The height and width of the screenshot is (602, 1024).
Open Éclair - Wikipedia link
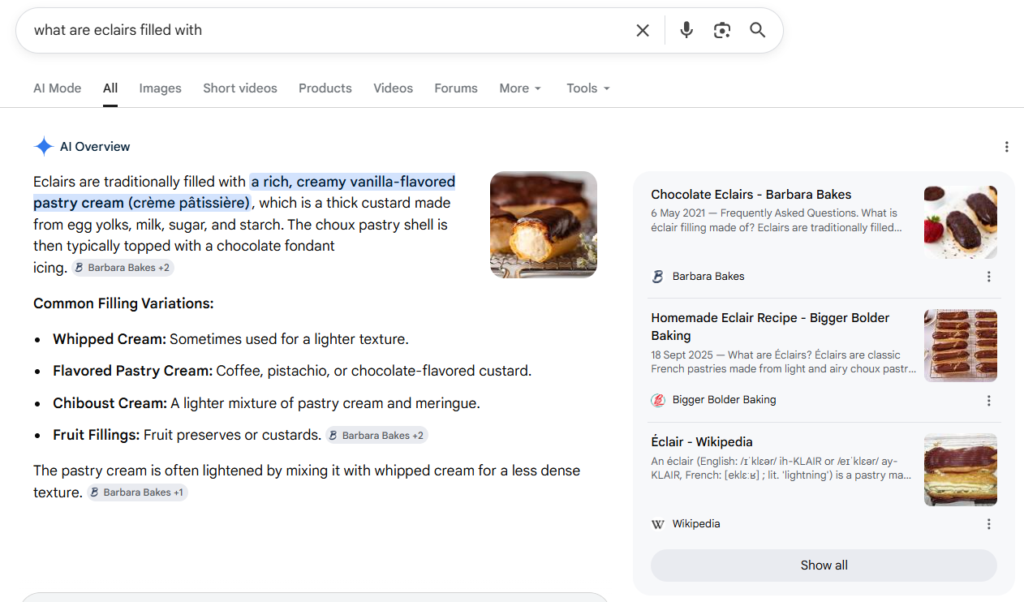pyautogui.click(x=701, y=442)
